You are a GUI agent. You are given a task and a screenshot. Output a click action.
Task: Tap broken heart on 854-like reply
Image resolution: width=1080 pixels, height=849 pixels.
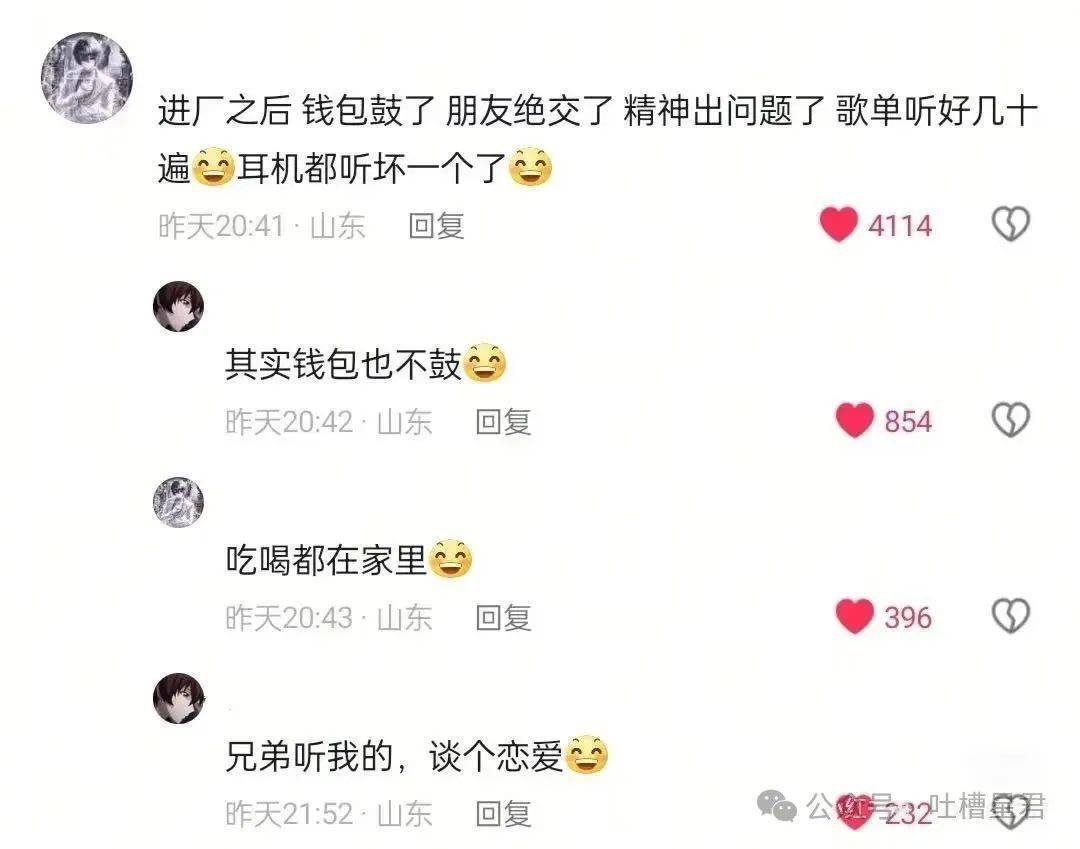click(1010, 420)
